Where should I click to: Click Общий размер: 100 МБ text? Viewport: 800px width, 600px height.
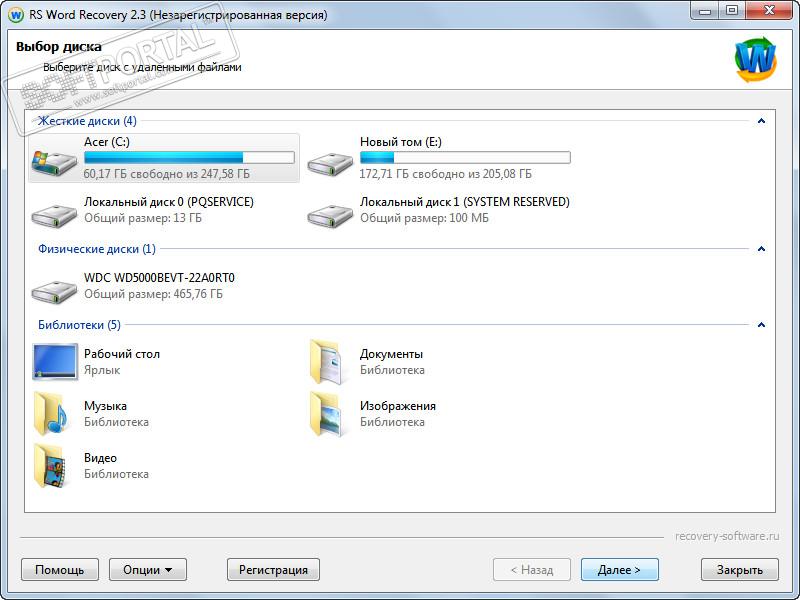(x=424, y=218)
